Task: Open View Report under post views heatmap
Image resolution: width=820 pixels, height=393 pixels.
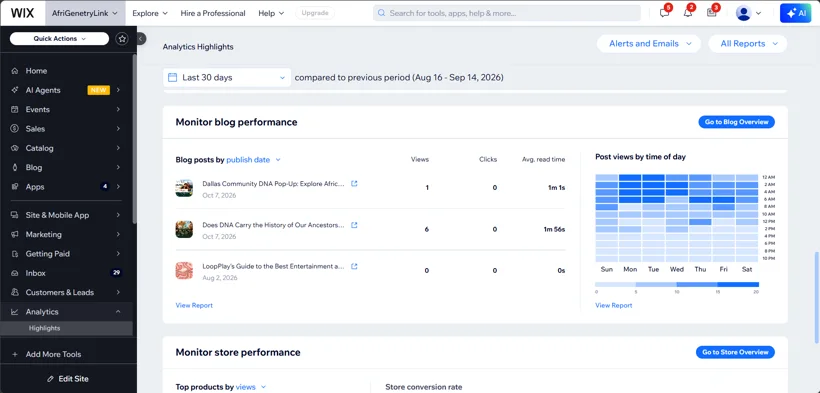Action: point(613,305)
